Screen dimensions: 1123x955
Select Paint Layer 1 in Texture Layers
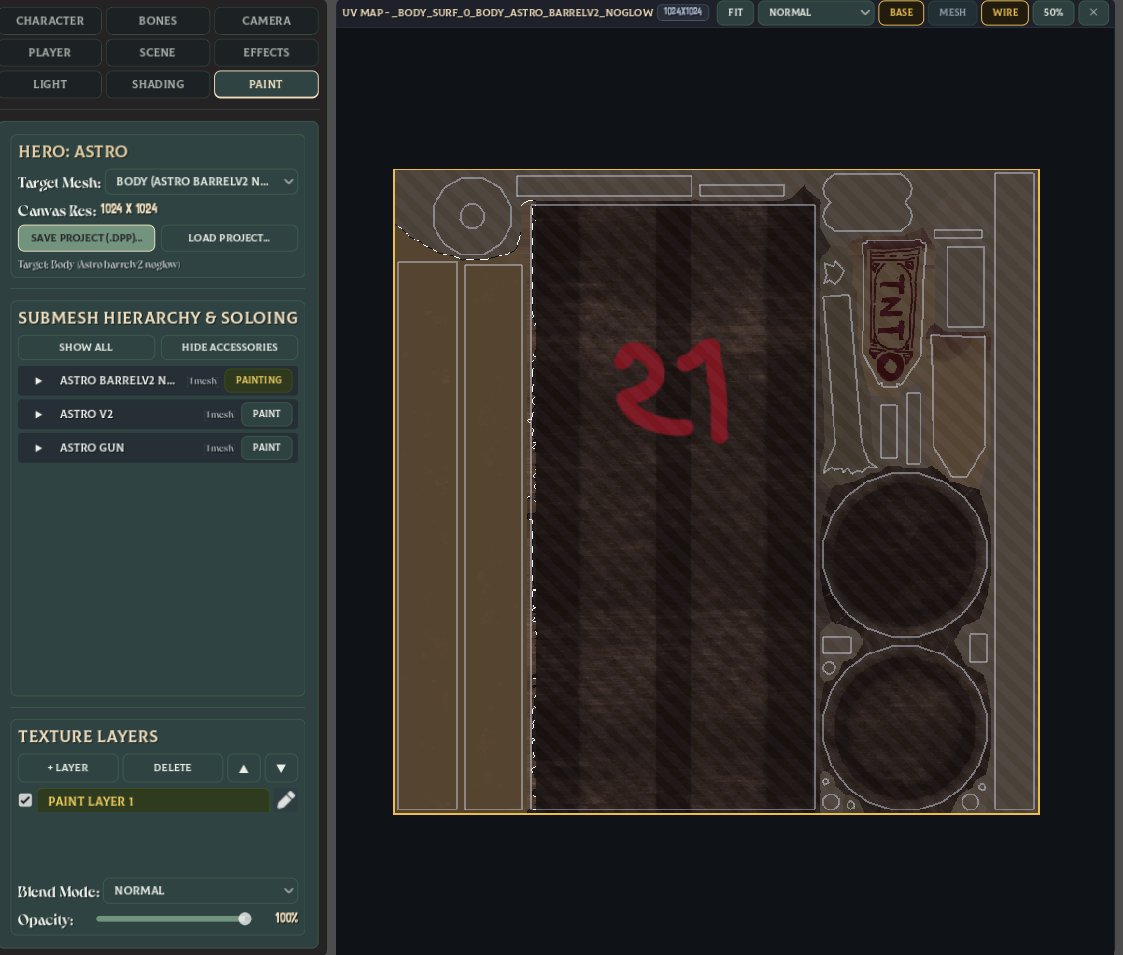click(153, 801)
